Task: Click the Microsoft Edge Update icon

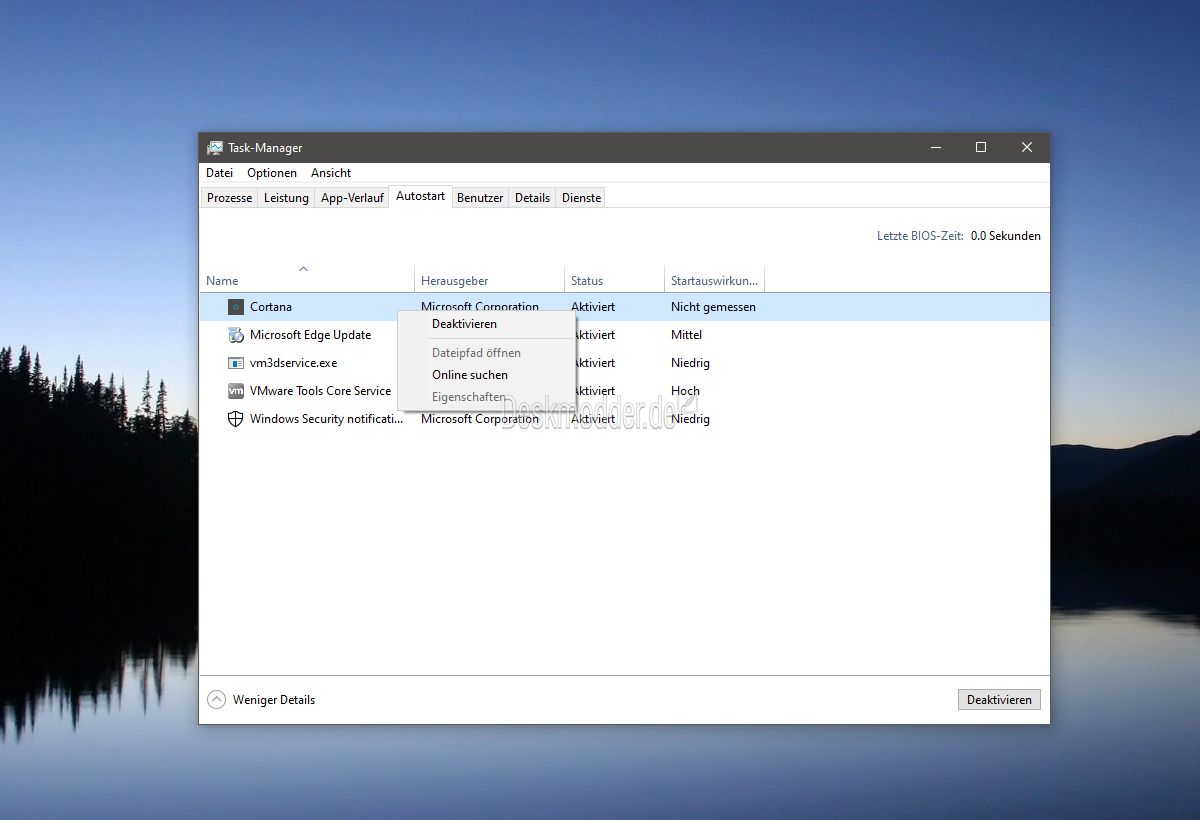Action: click(236, 335)
